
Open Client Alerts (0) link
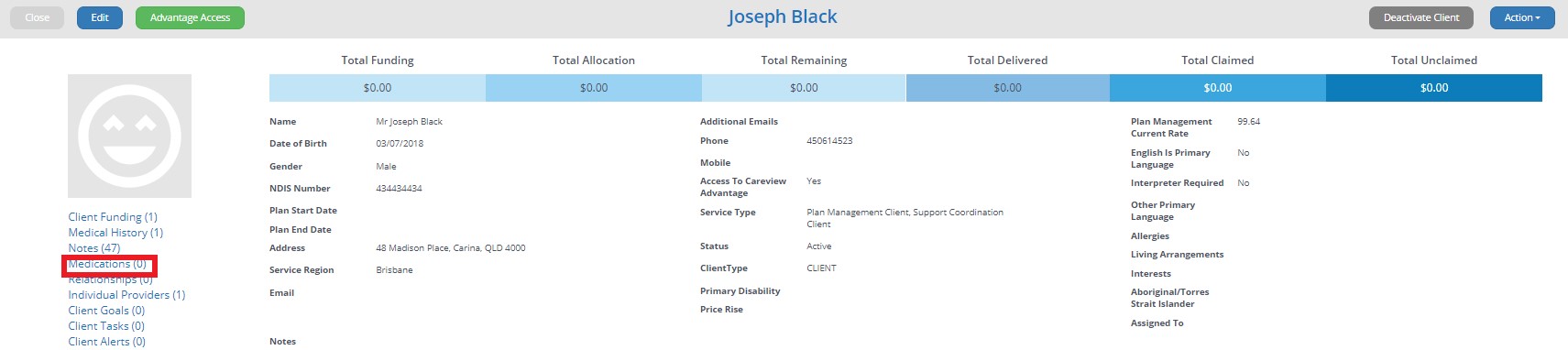pos(107,342)
